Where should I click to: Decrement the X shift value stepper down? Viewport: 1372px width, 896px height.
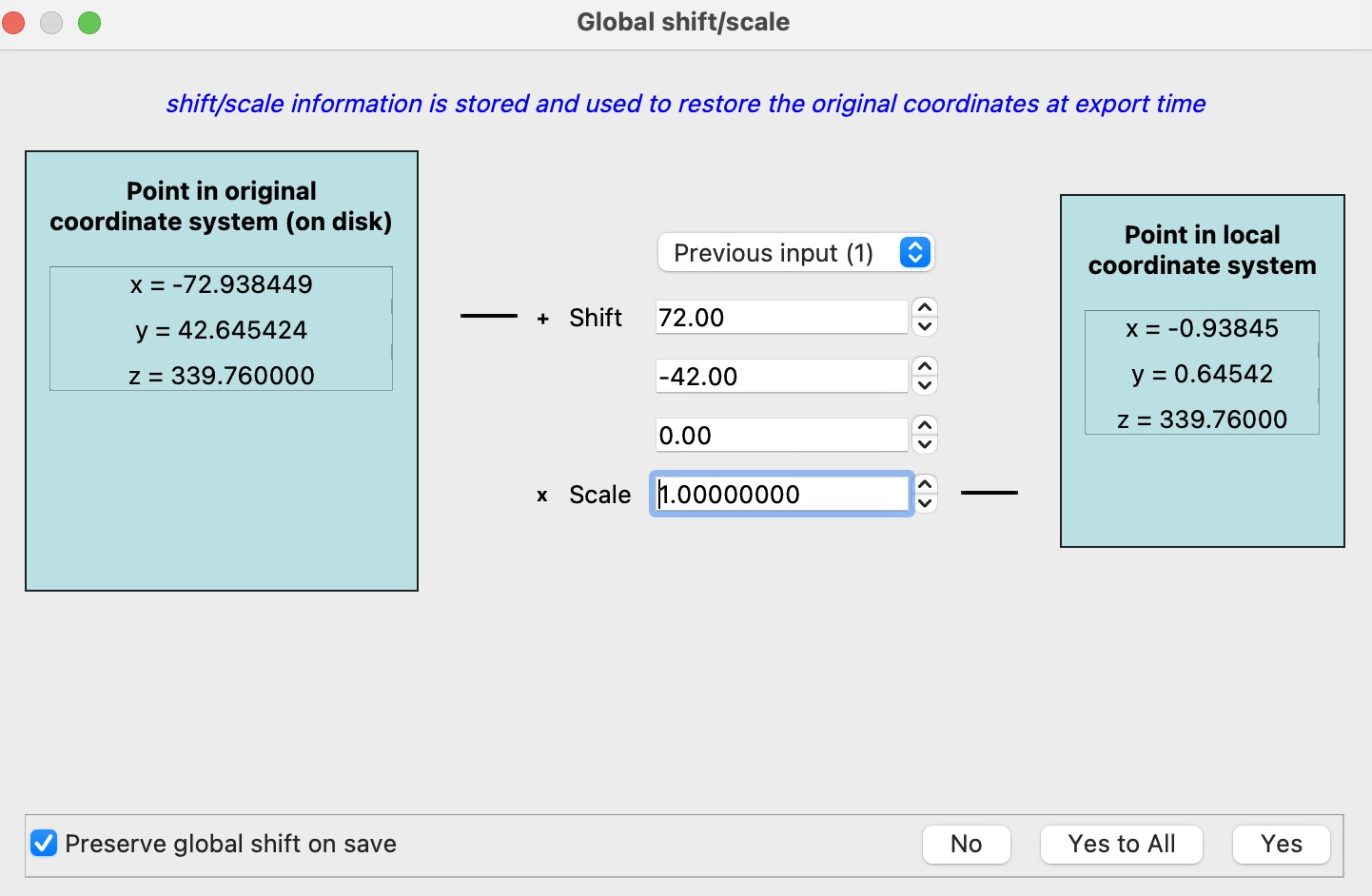[x=924, y=327]
